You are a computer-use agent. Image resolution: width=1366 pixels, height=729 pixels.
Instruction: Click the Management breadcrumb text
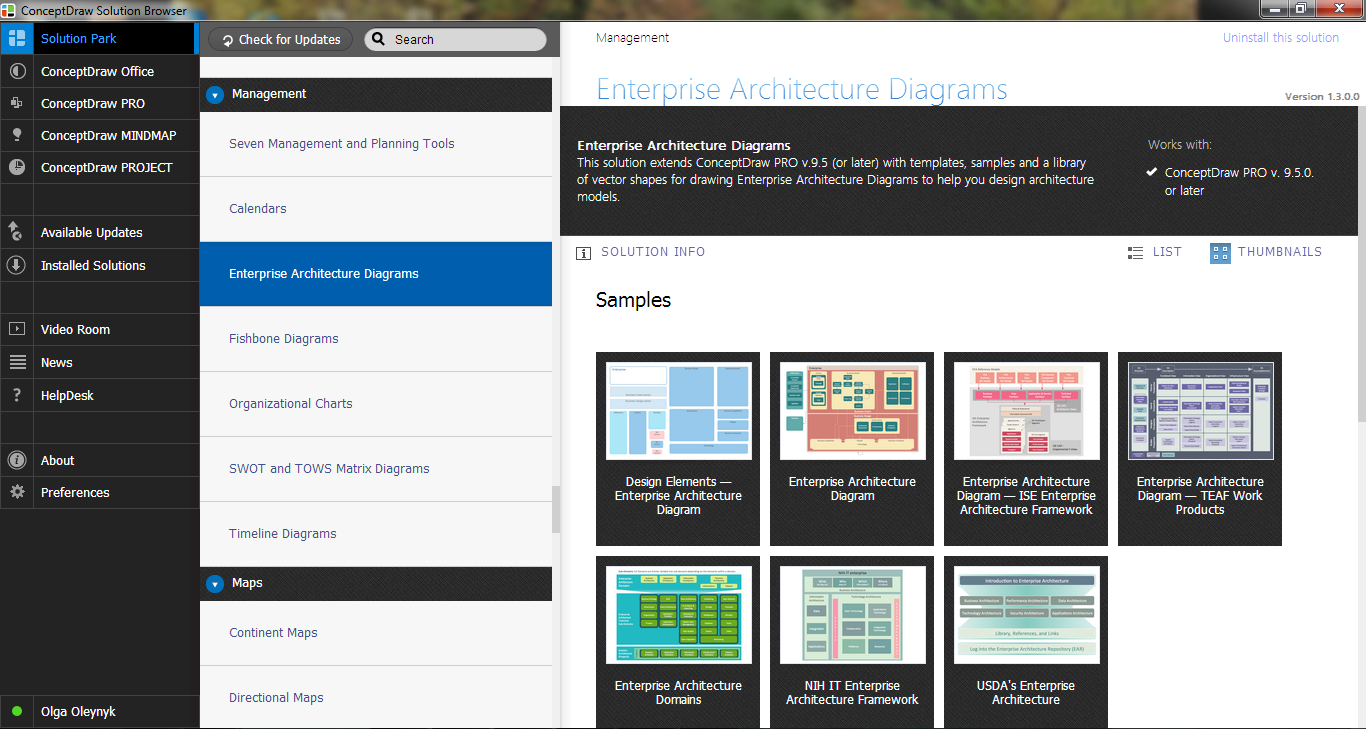tap(632, 38)
